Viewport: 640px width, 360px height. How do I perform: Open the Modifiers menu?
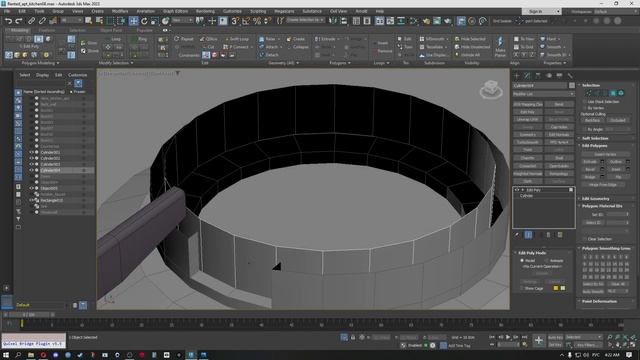click(120, 11)
